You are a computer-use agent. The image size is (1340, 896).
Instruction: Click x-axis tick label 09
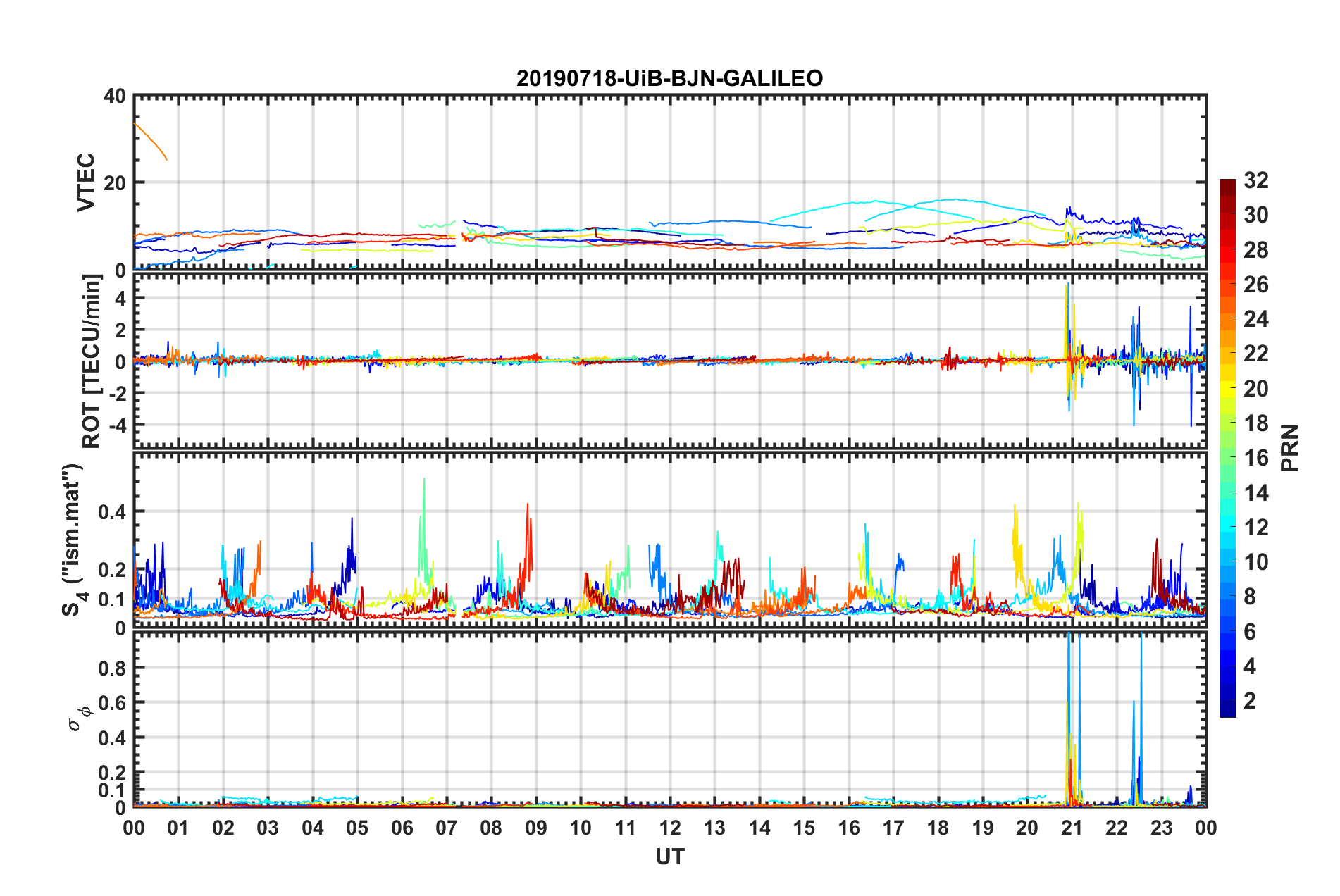point(536,828)
